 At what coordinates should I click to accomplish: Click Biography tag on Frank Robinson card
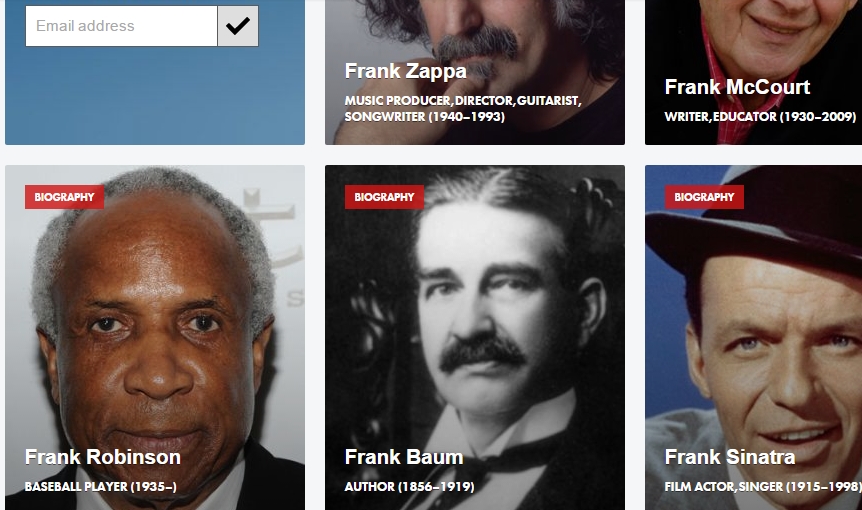tap(64, 197)
